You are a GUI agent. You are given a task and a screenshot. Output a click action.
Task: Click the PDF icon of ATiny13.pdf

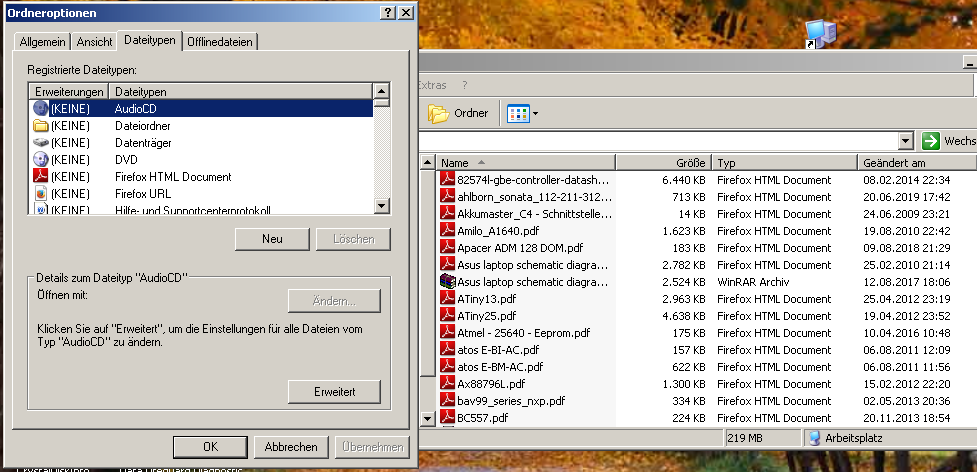click(447, 298)
